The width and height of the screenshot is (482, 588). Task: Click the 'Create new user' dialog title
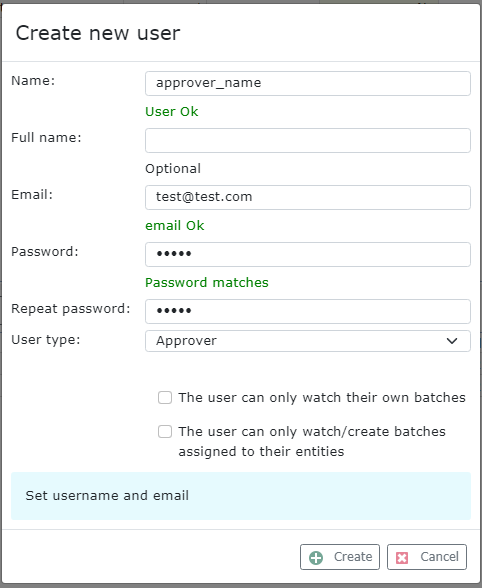[98, 33]
